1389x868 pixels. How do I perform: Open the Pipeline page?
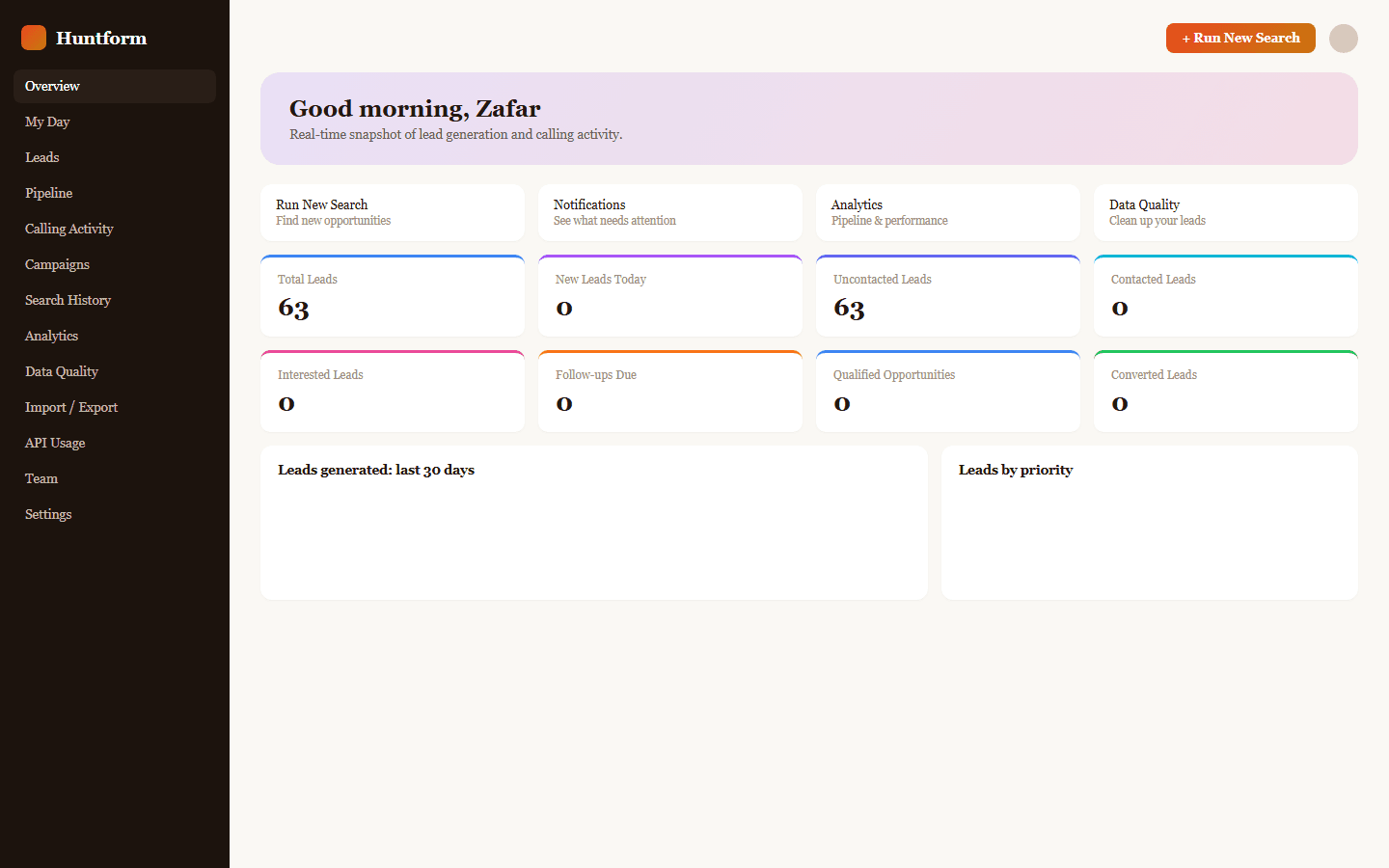(115, 193)
